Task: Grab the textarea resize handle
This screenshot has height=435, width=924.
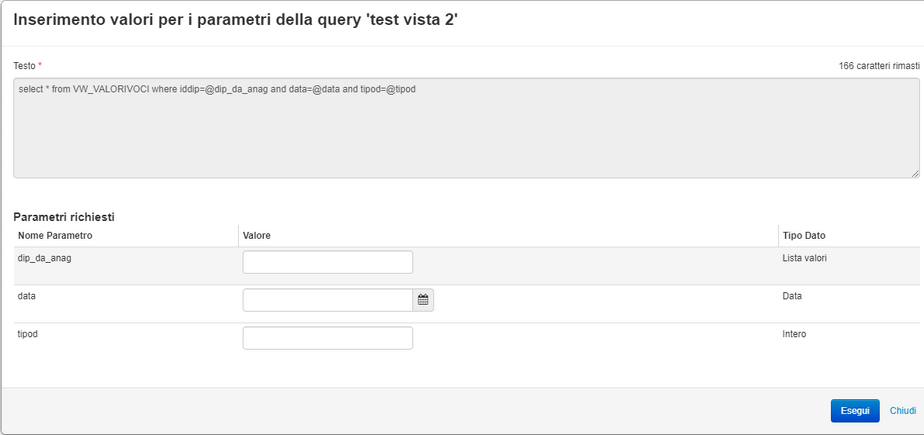Action: [914, 173]
